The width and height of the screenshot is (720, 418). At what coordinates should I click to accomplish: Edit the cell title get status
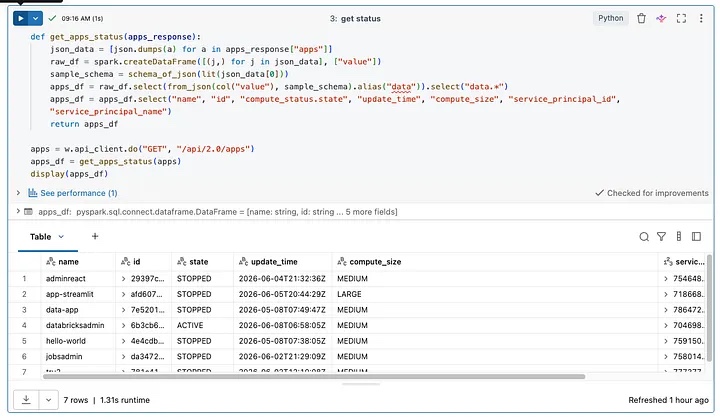[x=360, y=19]
